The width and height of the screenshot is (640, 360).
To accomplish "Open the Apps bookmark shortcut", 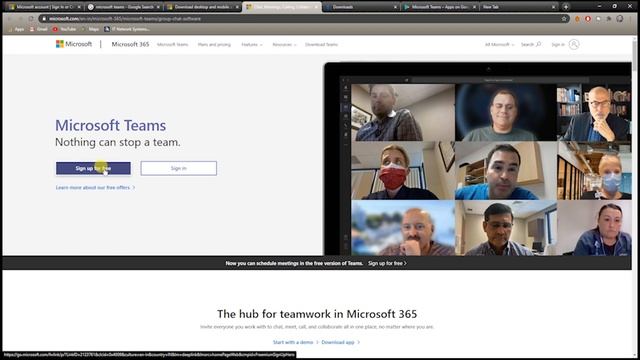I will tap(16, 29).
